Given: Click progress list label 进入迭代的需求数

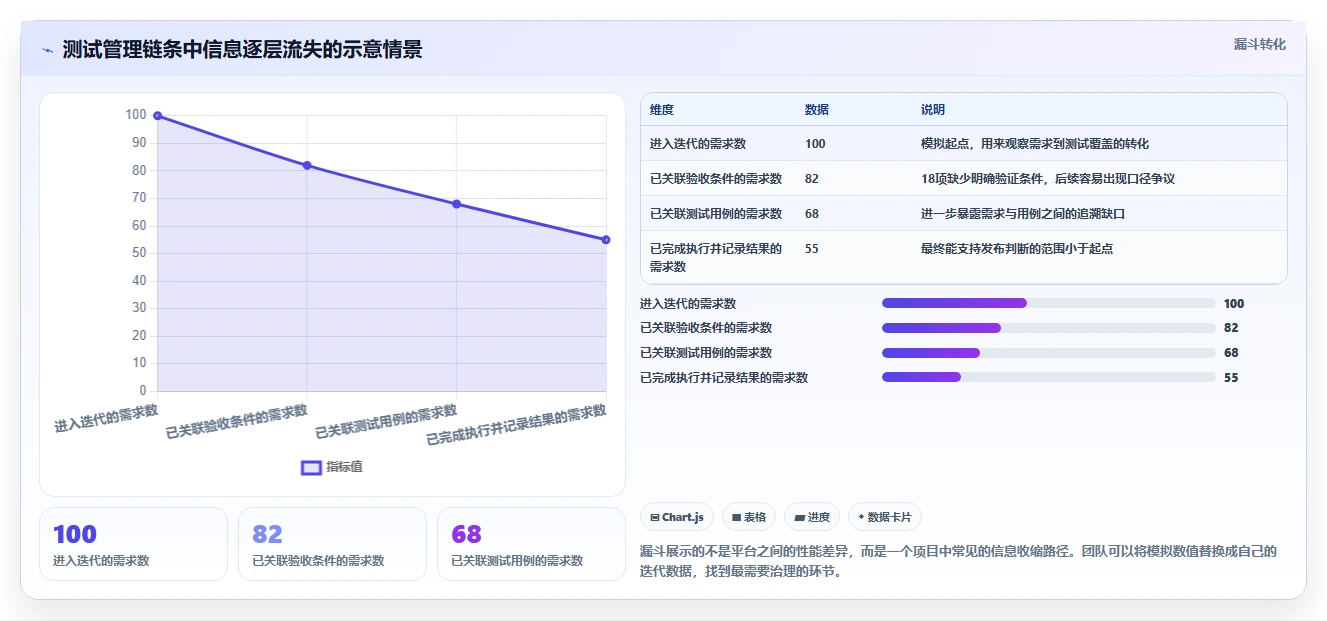Looking at the screenshot, I should point(688,304).
